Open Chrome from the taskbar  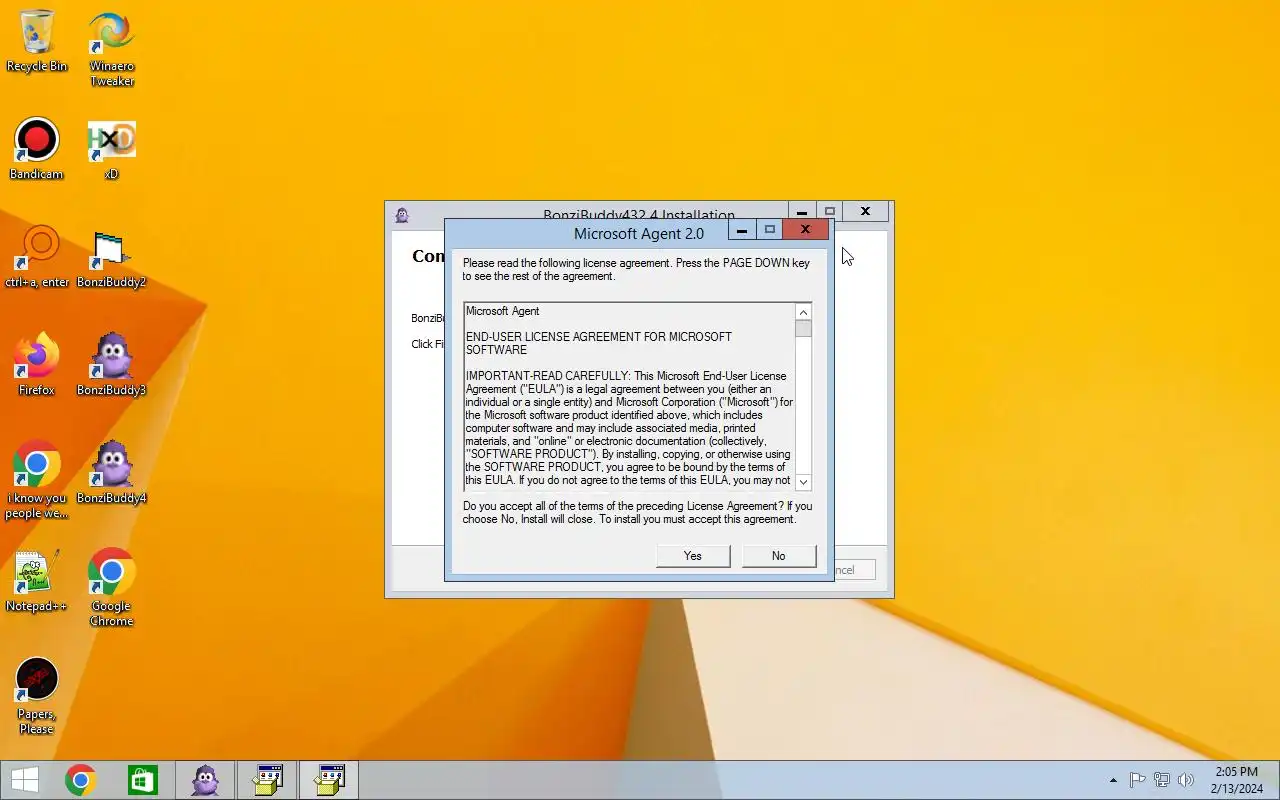[81, 780]
